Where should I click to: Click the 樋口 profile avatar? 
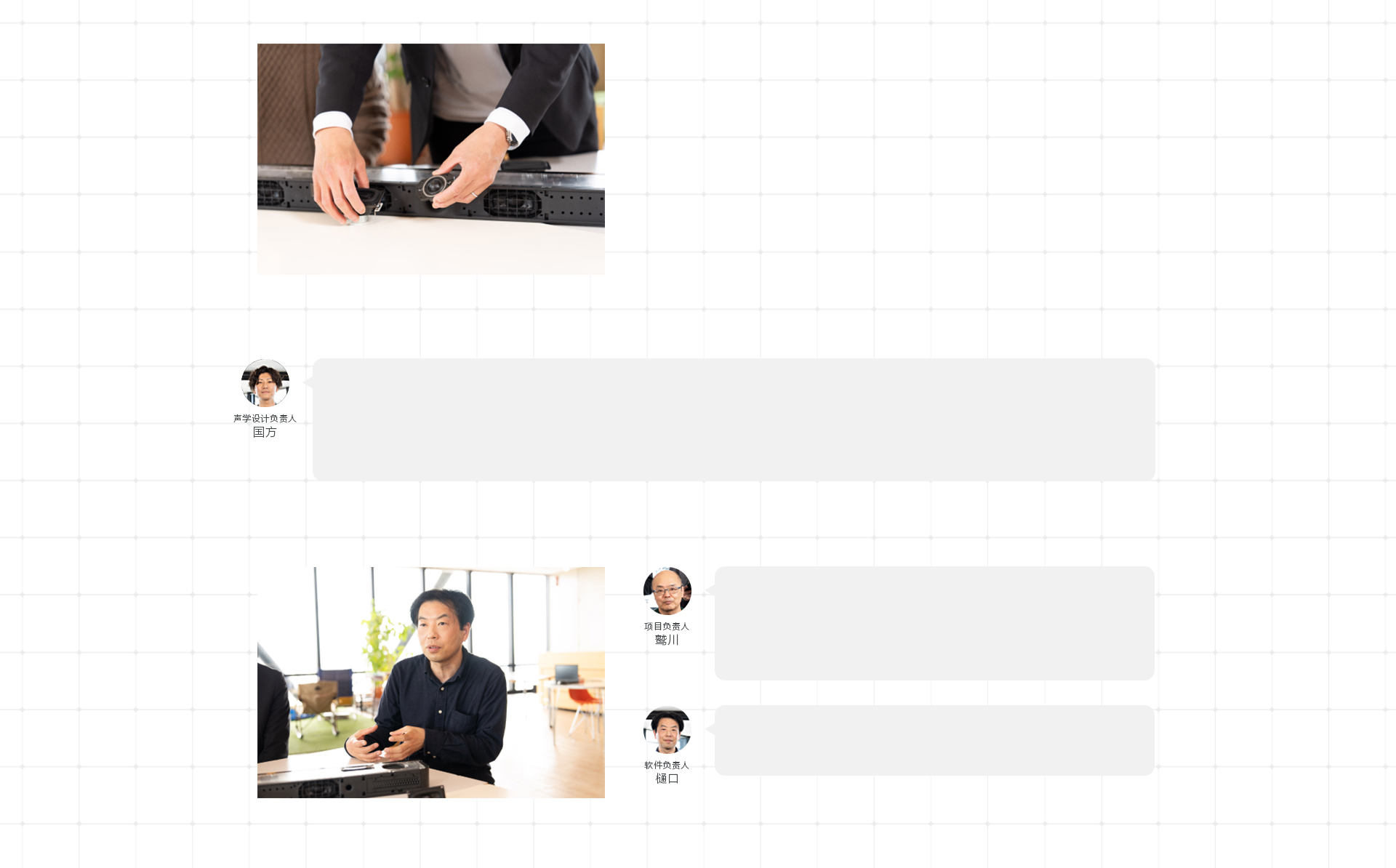click(667, 730)
